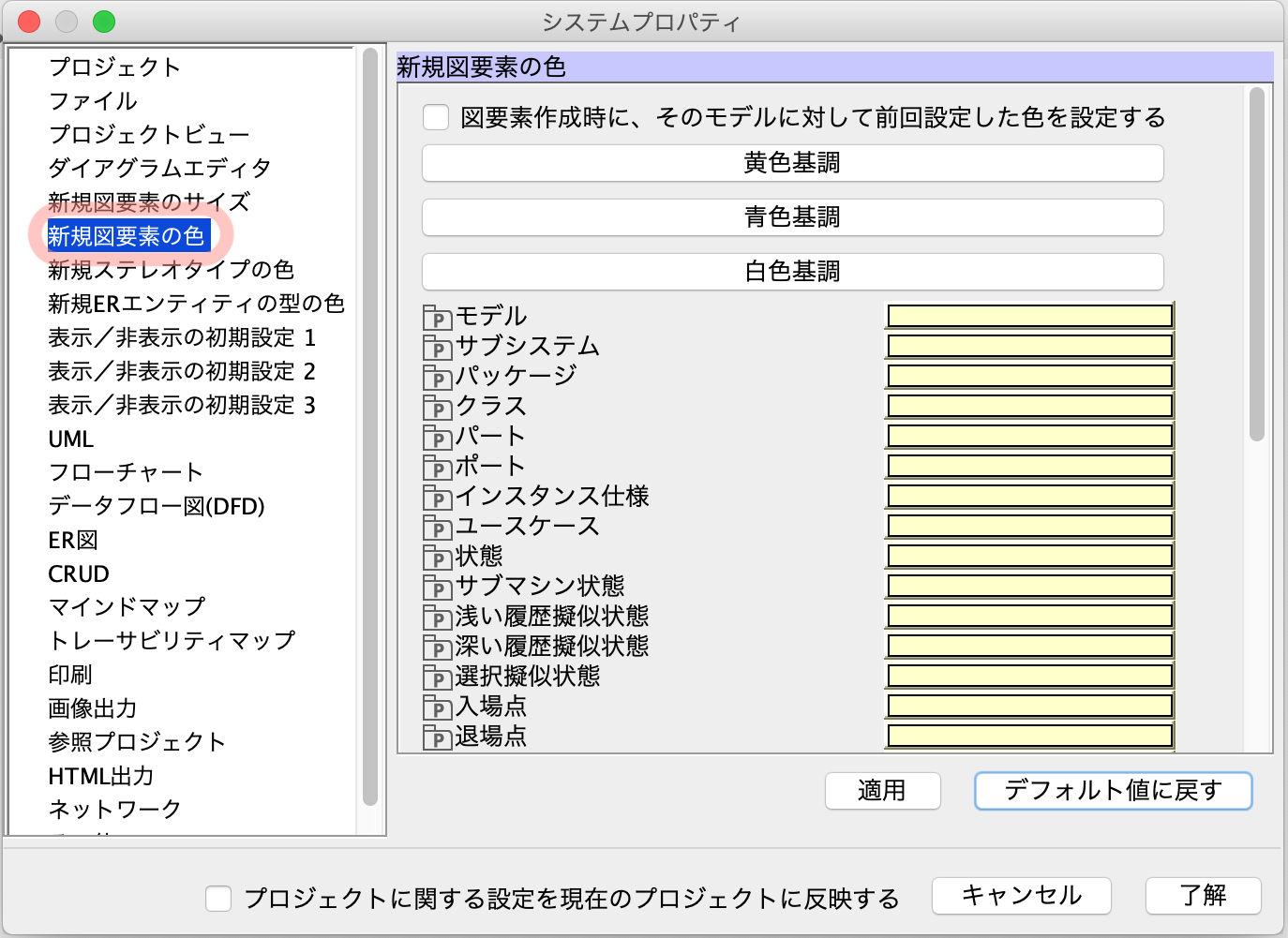This screenshot has width=1288, height=938.
Task: Select マインドマップ in the settings list
Action: [127, 607]
